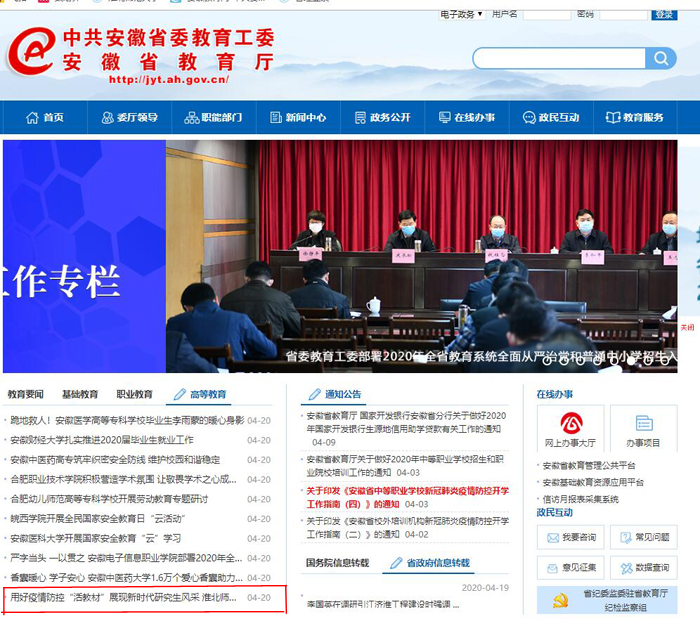Open 网上办事大厅 red logo icon

570,424
